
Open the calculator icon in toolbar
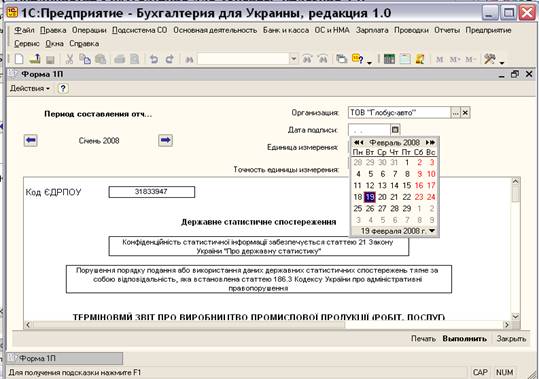[389, 59]
